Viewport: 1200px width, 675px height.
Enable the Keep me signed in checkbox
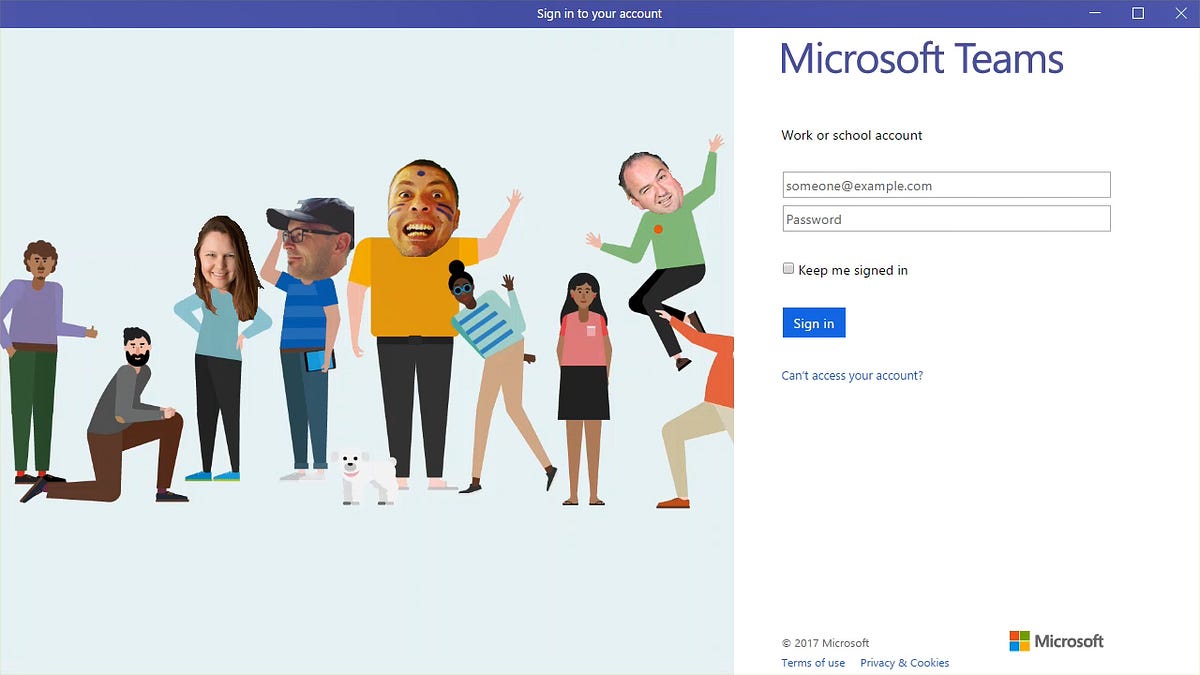click(x=788, y=268)
